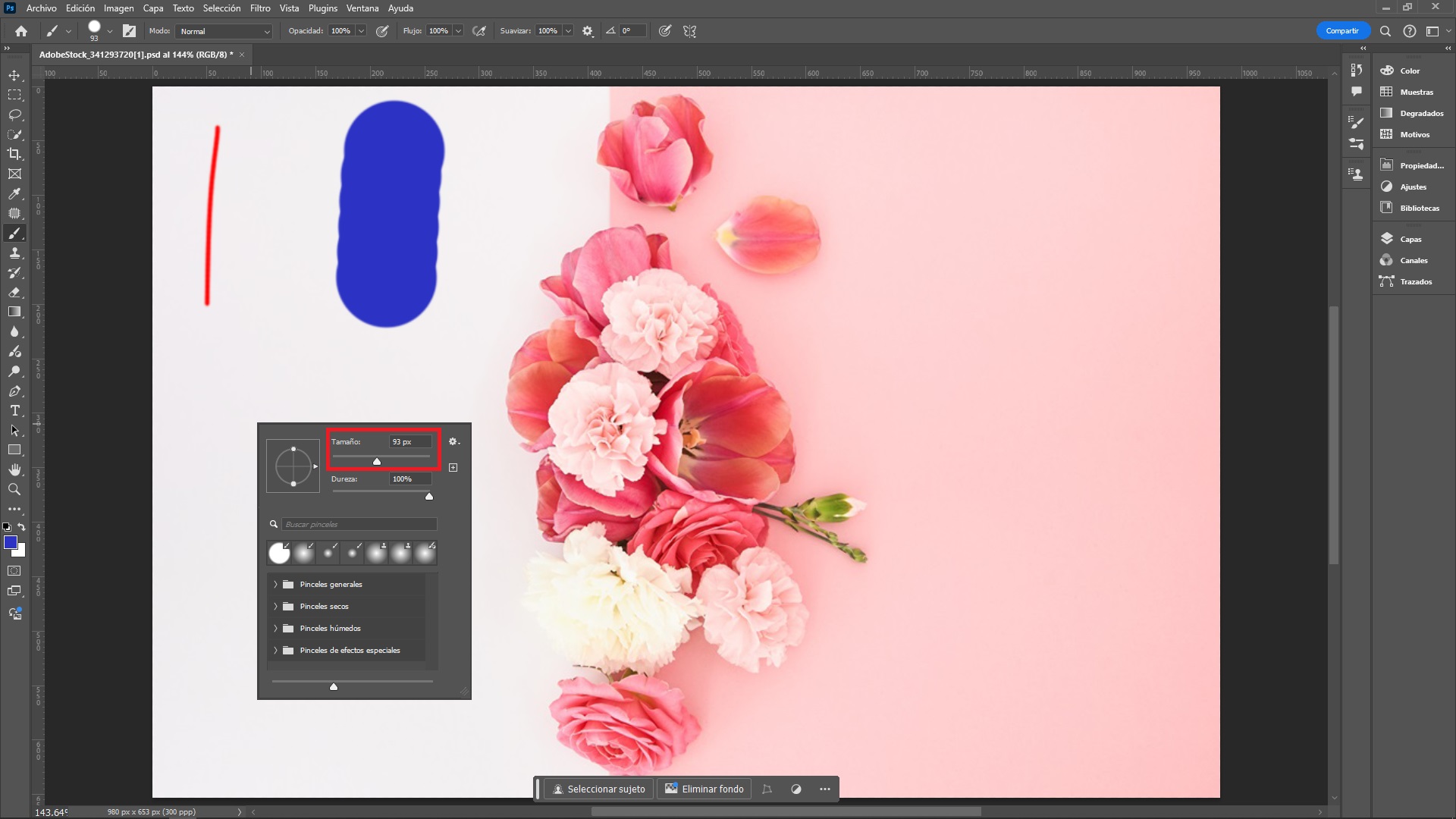Select the Move tool
The height and width of the screenshot is (819, 1456).
pos(14,75)
